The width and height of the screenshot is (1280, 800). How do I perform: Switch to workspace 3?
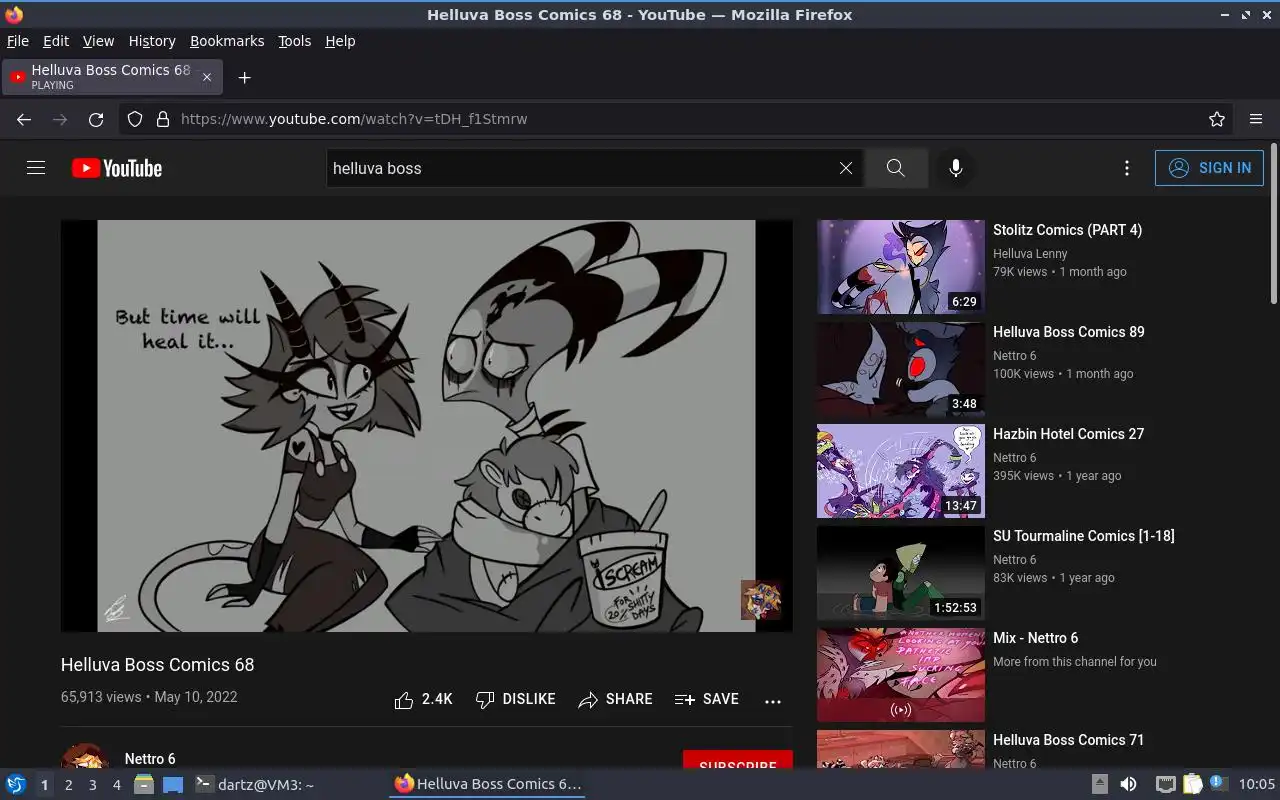tap(92, 785)
